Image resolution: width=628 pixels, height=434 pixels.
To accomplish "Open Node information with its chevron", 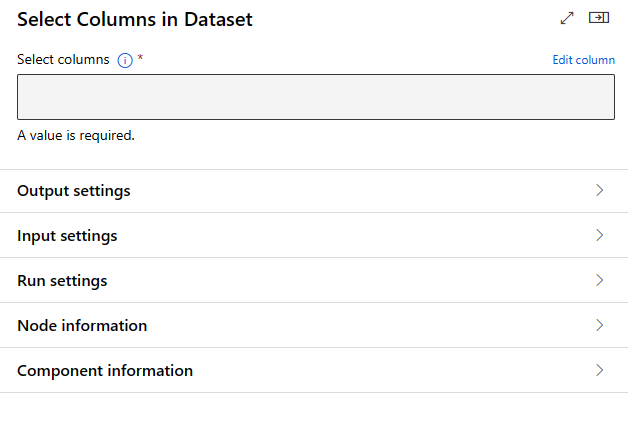I will tap(600, 326).
